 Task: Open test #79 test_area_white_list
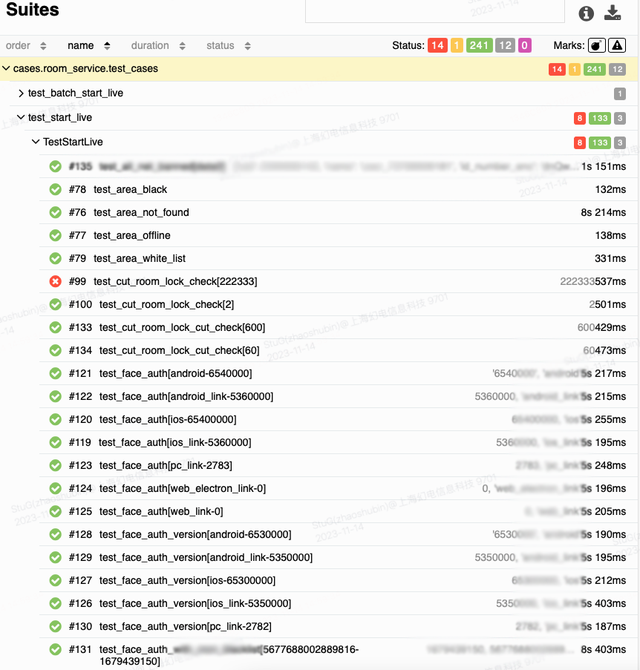pos(338,259)
